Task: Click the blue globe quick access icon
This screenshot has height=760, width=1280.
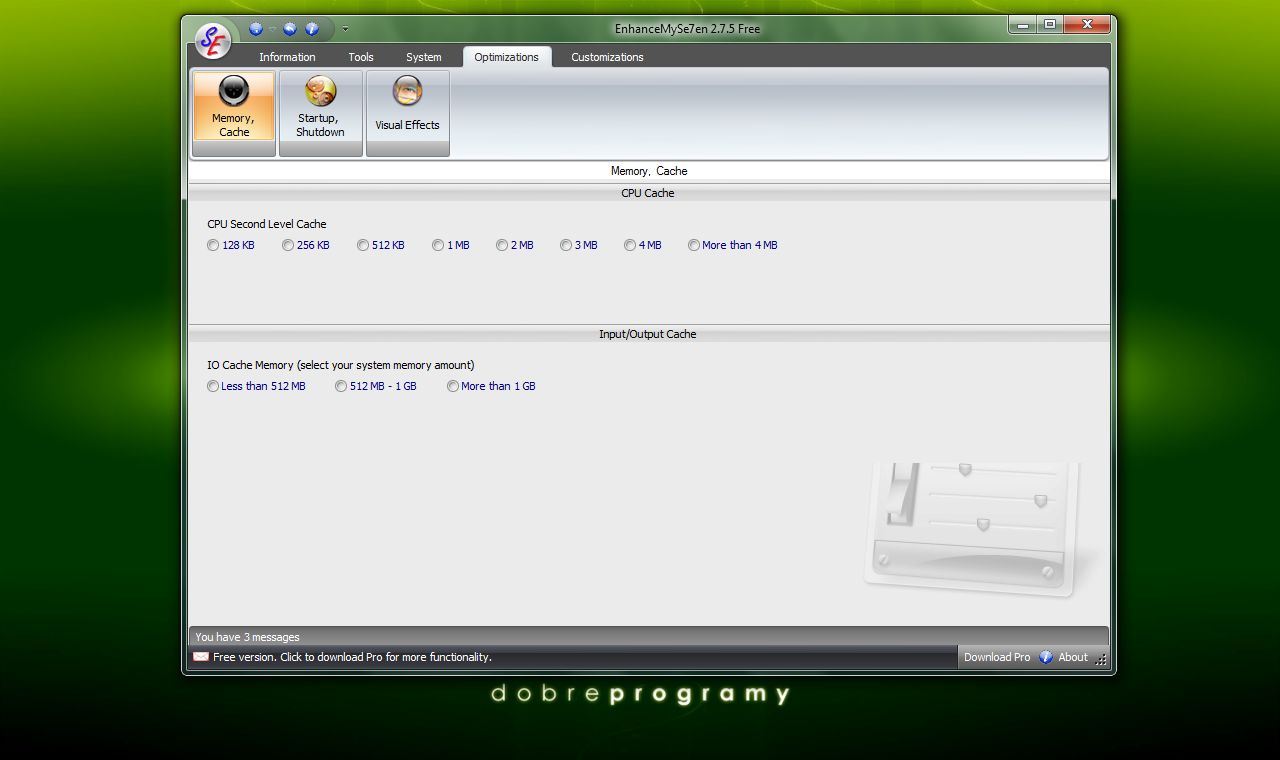Action: (256, 29)
